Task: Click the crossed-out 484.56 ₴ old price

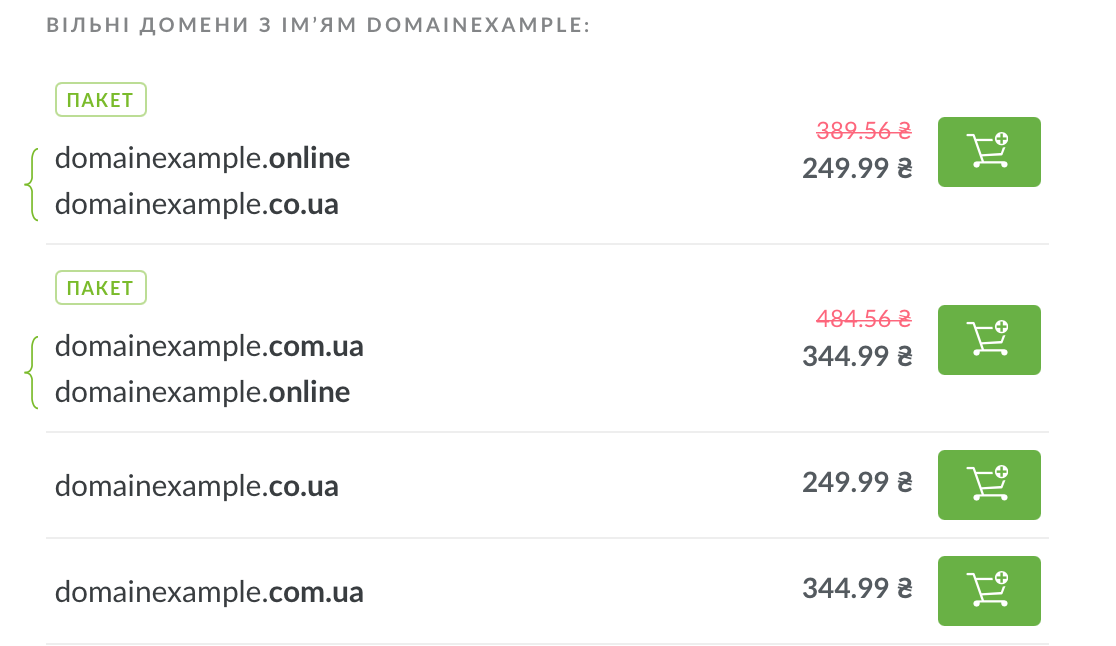Action: click(863, 318)
